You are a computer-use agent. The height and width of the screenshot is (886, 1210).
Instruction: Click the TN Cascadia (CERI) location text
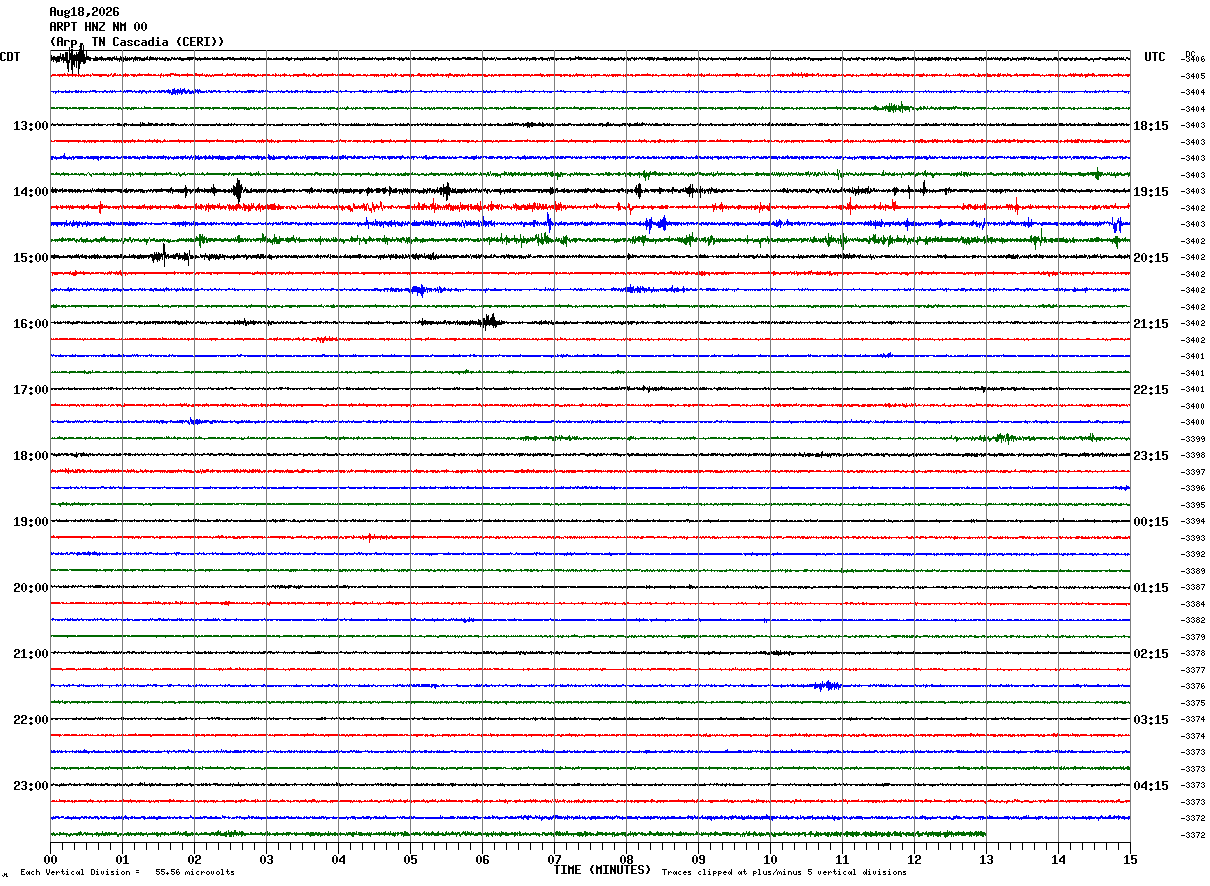tap(158, 42)
